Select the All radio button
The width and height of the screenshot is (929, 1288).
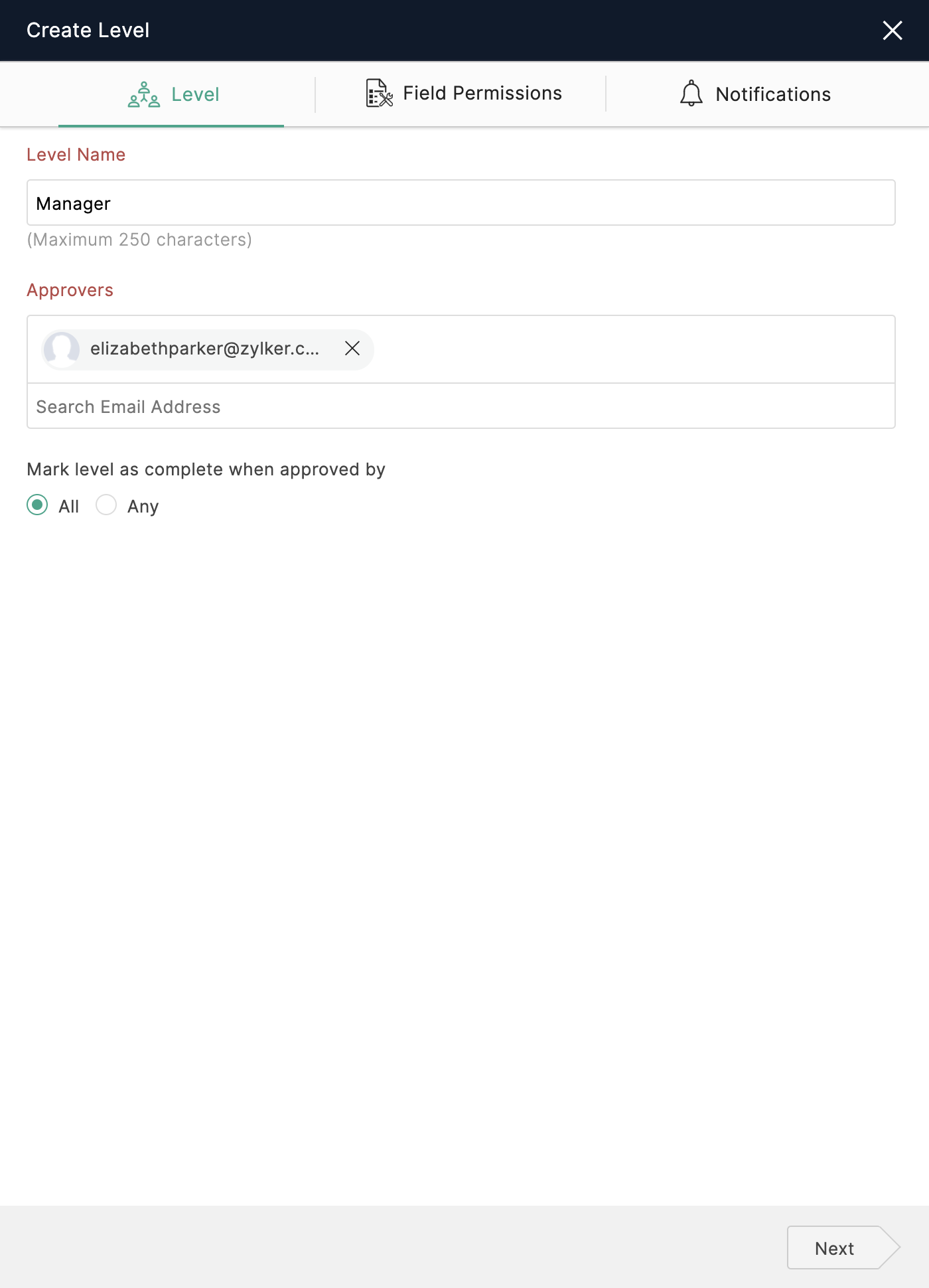click(37, 505)
